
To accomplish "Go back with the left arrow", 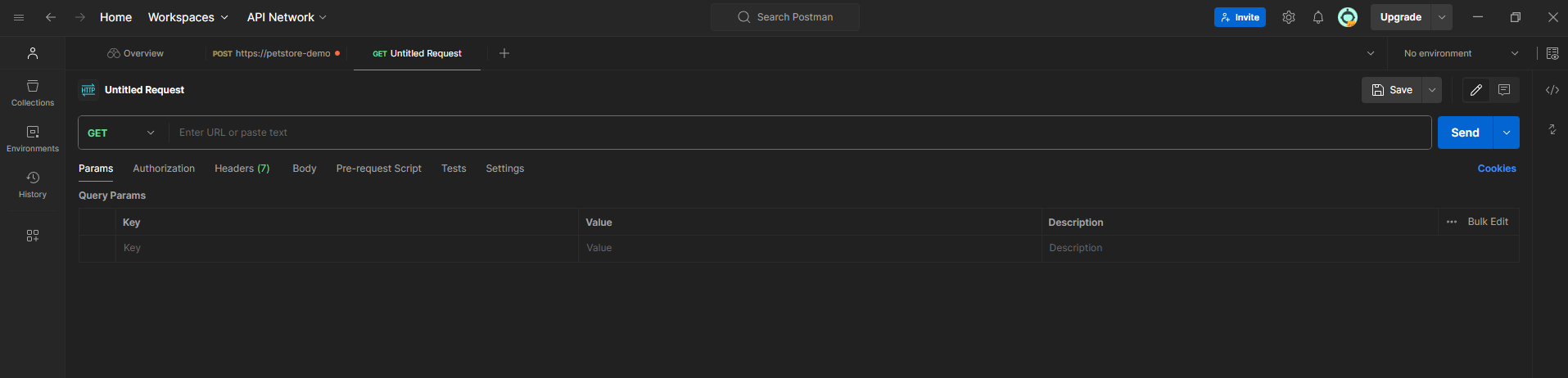I will 51,17.
